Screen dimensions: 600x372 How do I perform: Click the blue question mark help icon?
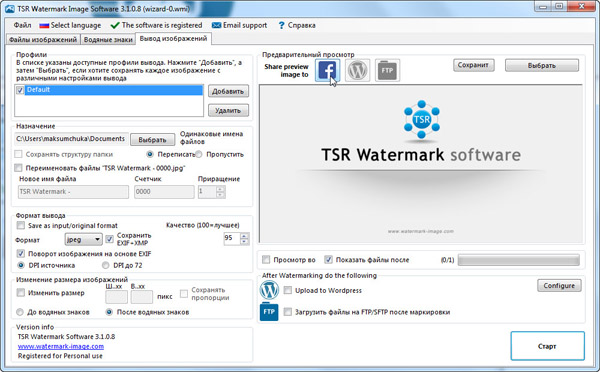(x=281, y=25)
